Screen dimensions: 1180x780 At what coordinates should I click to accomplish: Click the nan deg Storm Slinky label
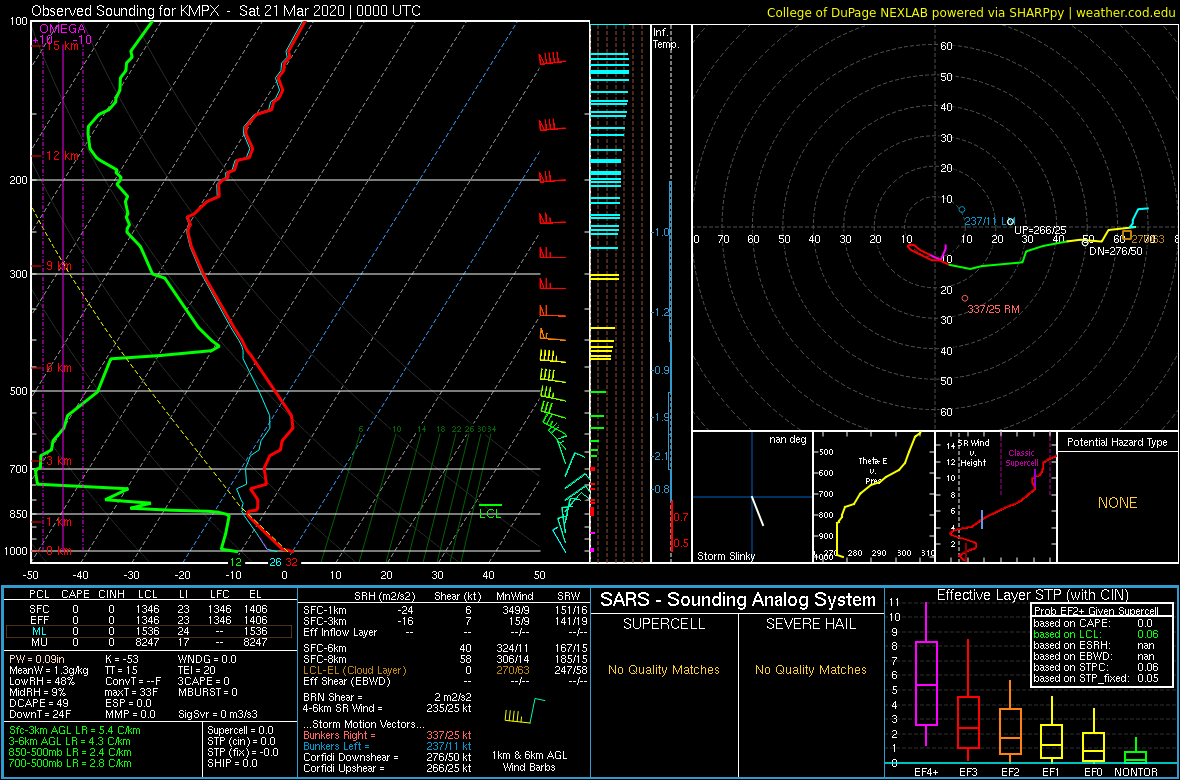point(788,440)
